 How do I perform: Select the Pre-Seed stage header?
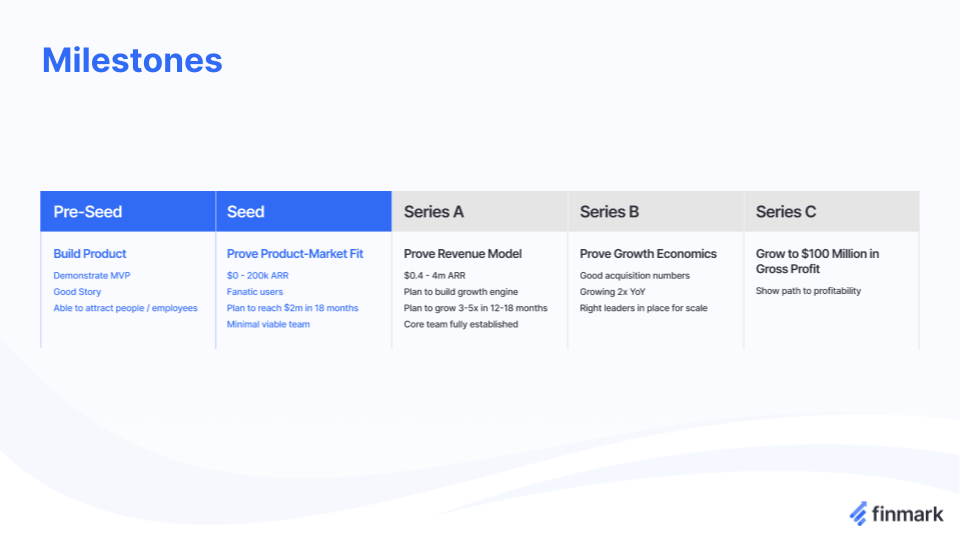128,211
